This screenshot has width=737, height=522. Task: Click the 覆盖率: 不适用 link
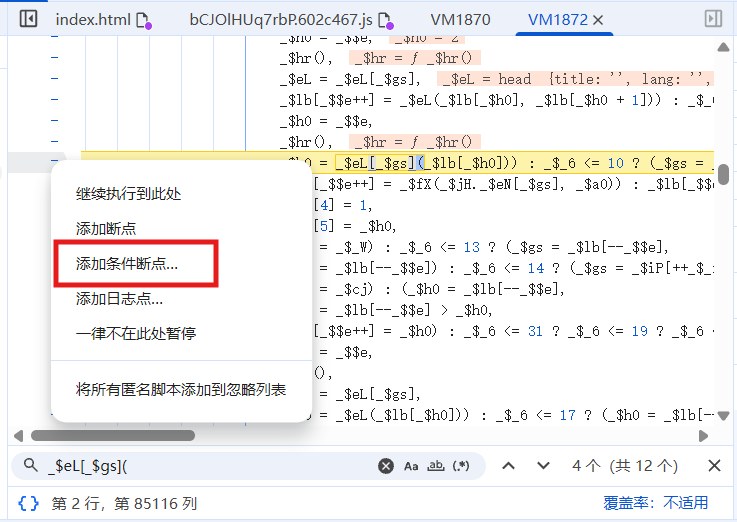656,502
